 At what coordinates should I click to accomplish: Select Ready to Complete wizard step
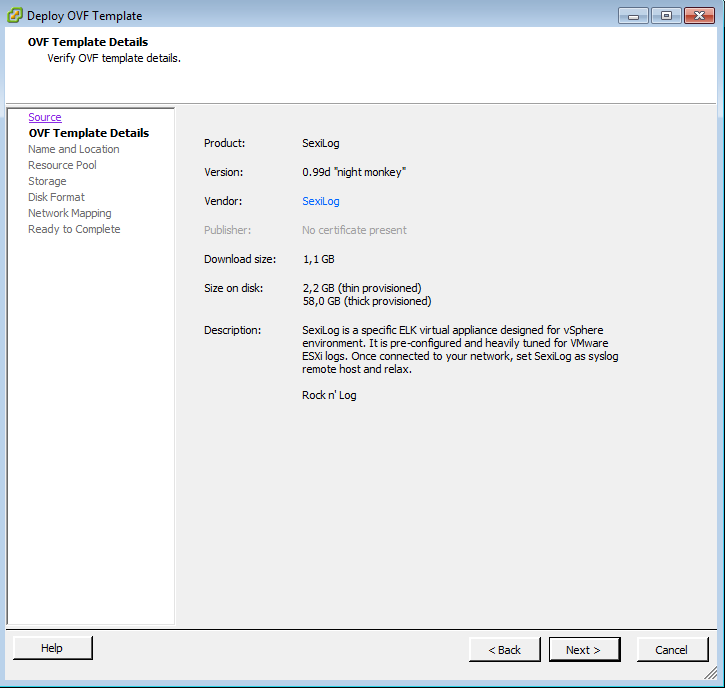74,229
